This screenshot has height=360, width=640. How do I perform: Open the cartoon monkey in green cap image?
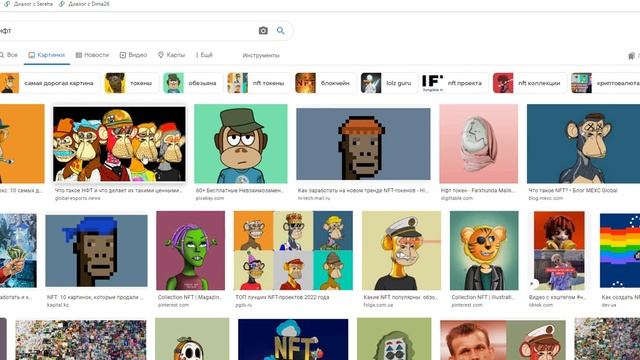(241, 144)
